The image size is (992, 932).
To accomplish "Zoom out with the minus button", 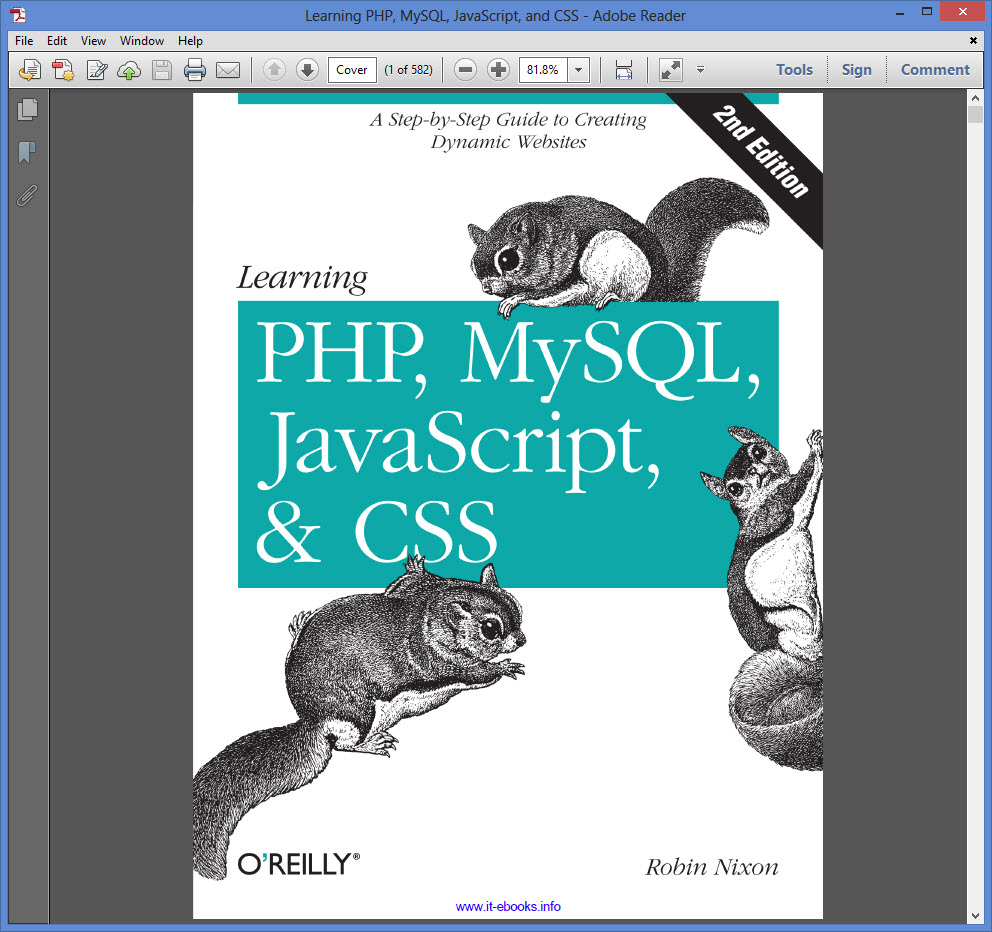I will (x=465, y=70).
